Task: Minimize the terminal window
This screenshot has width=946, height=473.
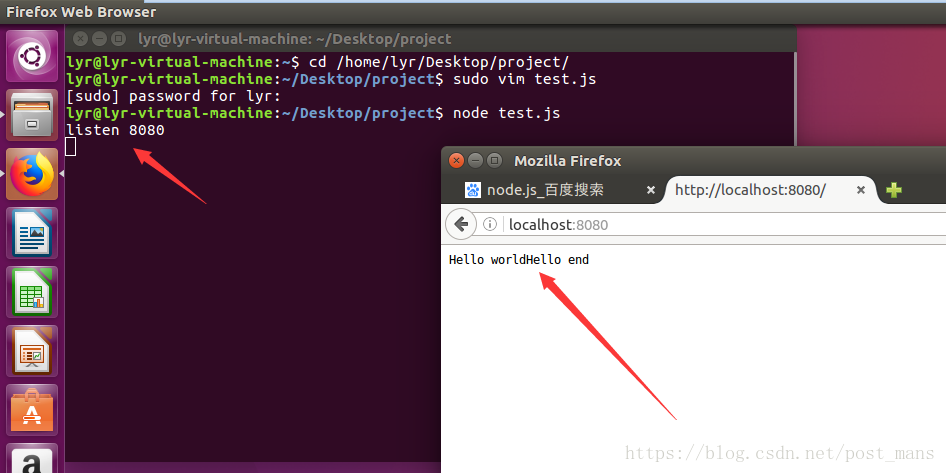Action: (100, 39)
